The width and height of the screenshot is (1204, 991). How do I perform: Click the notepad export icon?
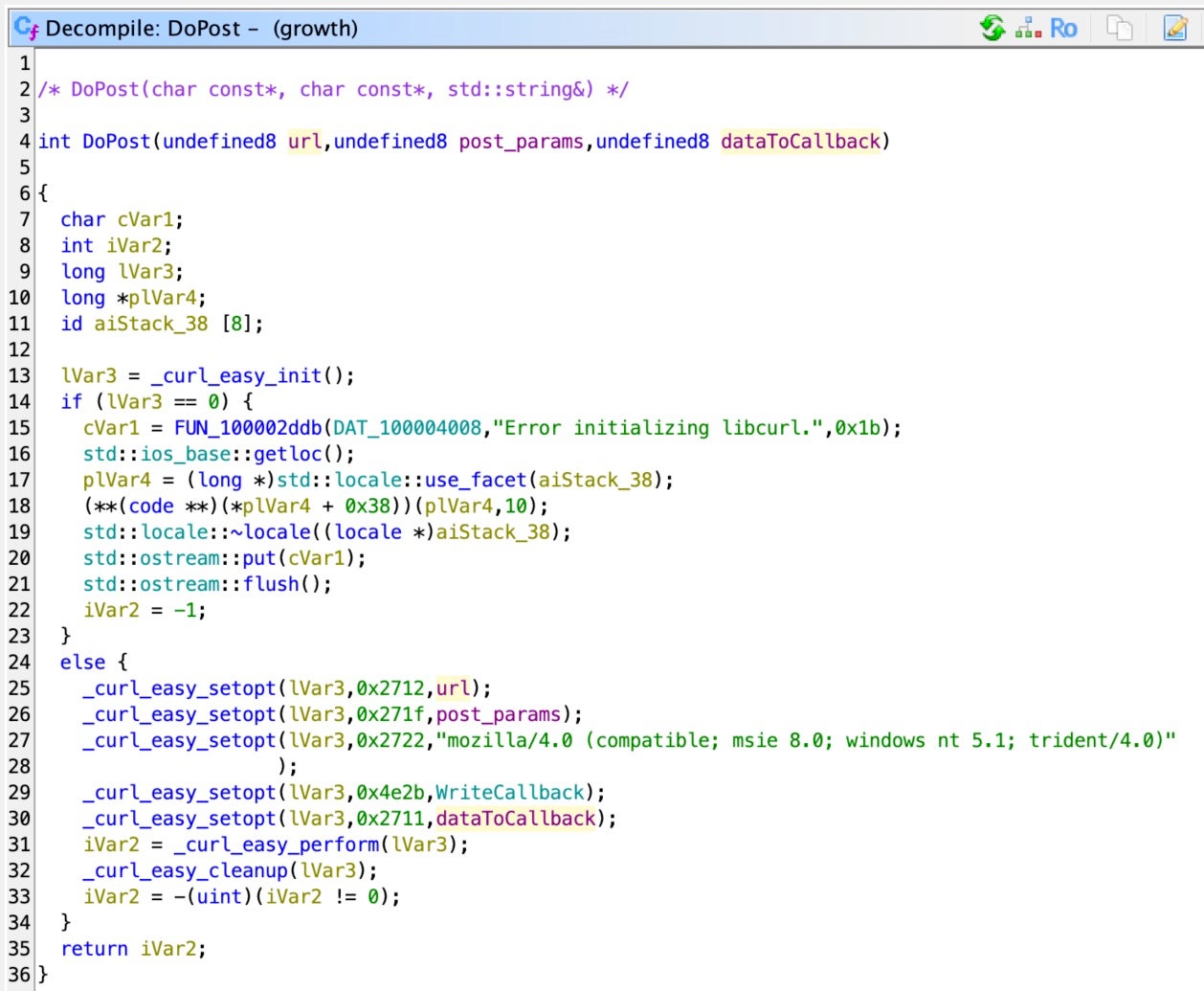click(1175, 28)
